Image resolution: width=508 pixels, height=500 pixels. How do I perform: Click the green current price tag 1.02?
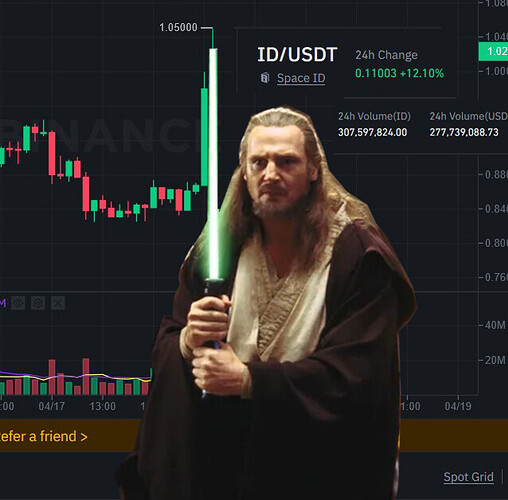coord(493,51)
